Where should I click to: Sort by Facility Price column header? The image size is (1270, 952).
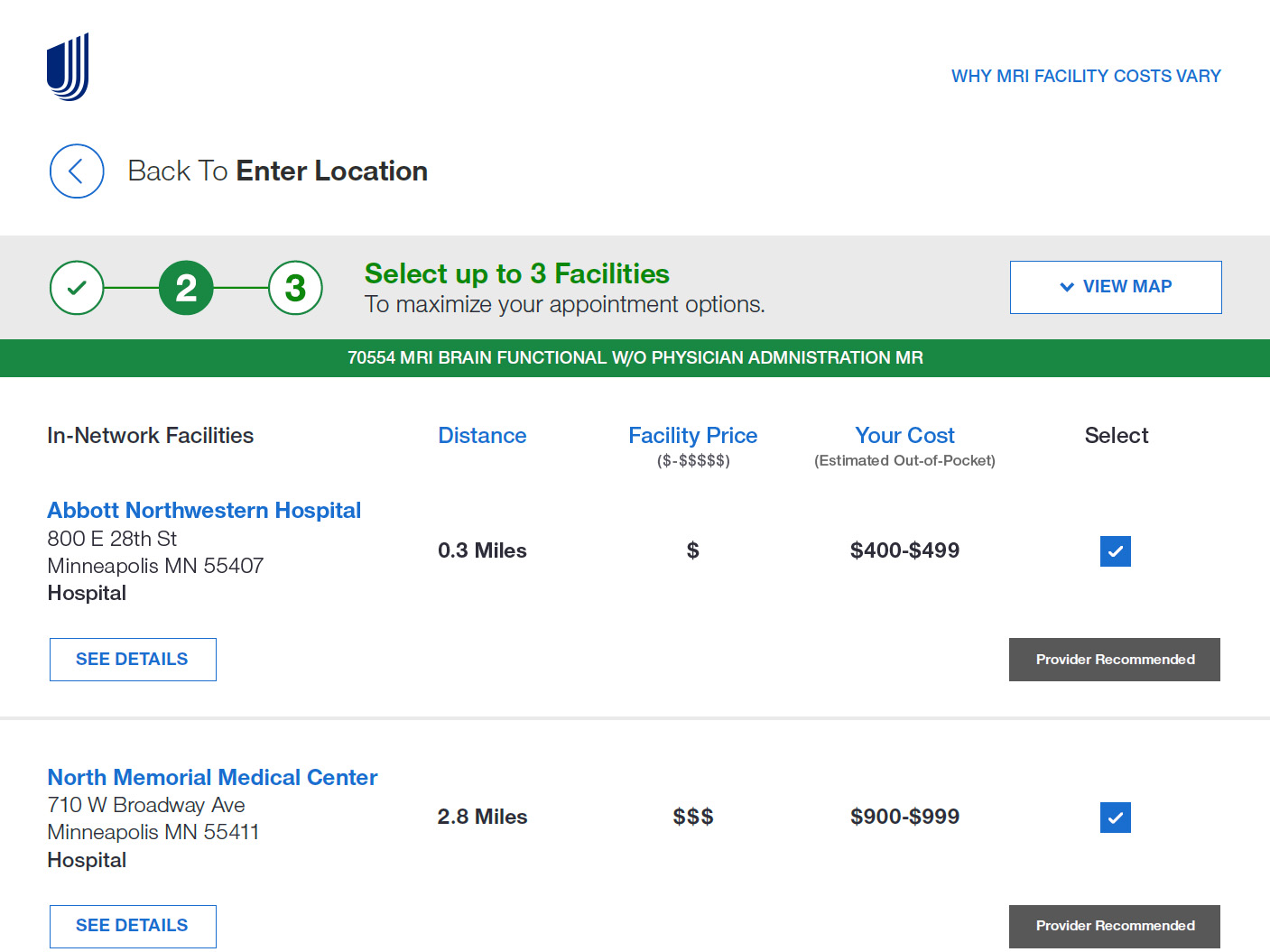[x=692, y=436]
